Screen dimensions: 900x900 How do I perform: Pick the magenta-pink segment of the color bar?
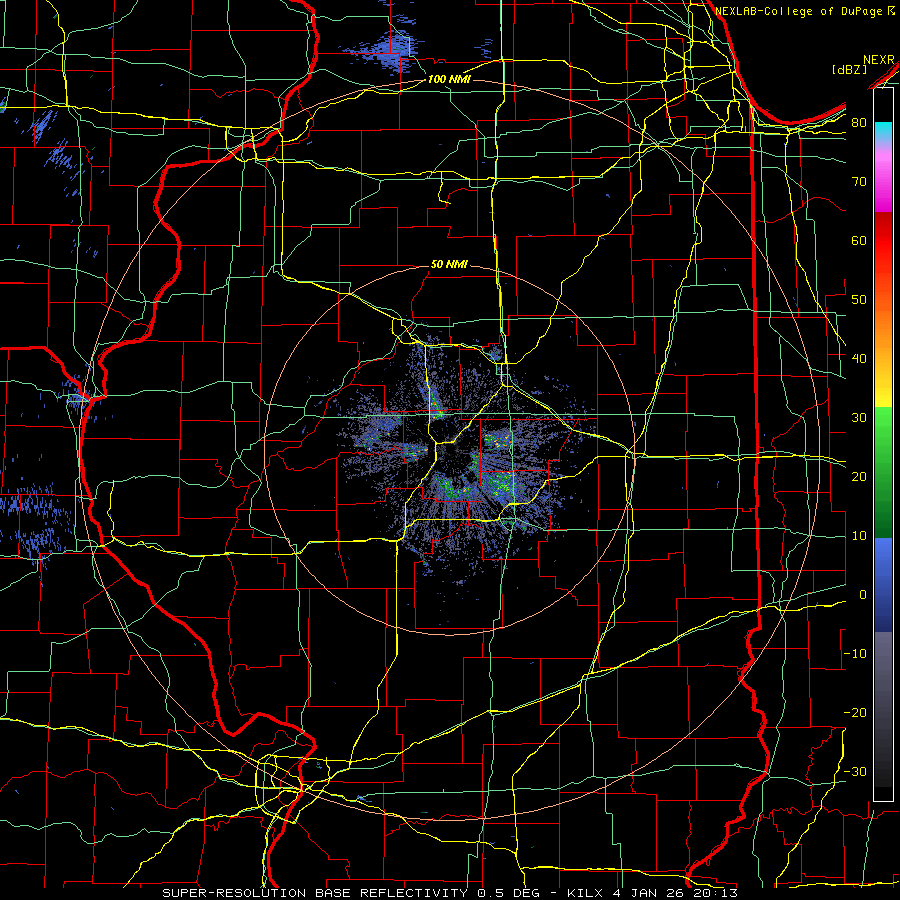(x=883, y=179)
